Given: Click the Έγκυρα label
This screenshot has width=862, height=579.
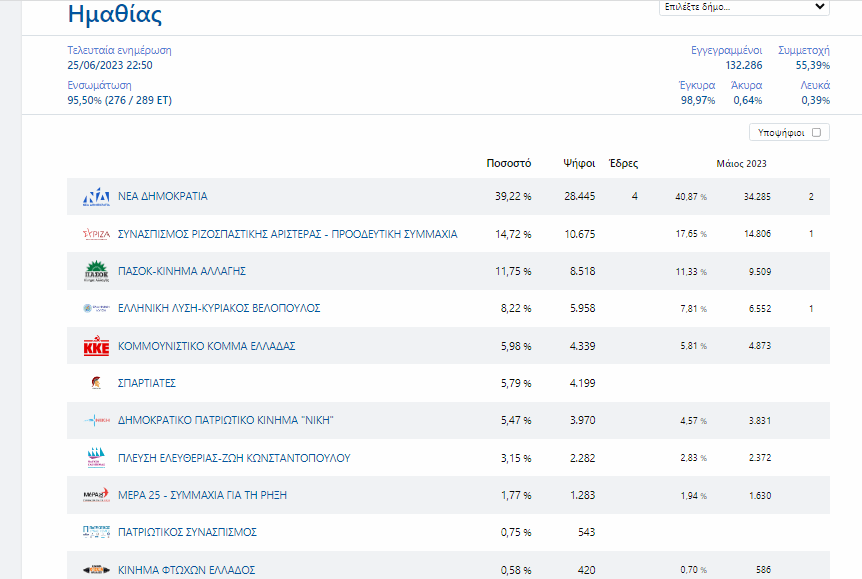Looking at the screenshot, I should pyautogui.click(x=697, y=86).
